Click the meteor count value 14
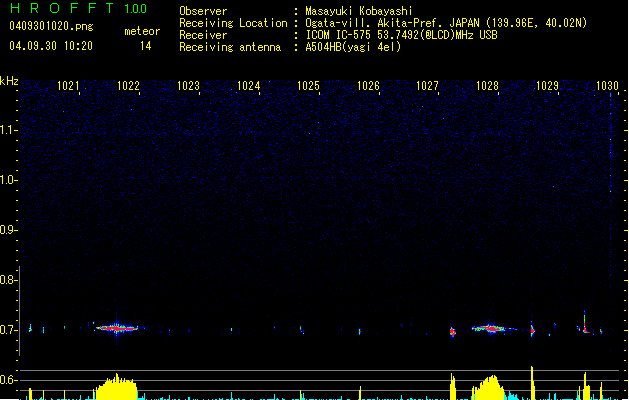Viewport: 629px width, 400px height. pyautogui.click(x=146, y=46)
